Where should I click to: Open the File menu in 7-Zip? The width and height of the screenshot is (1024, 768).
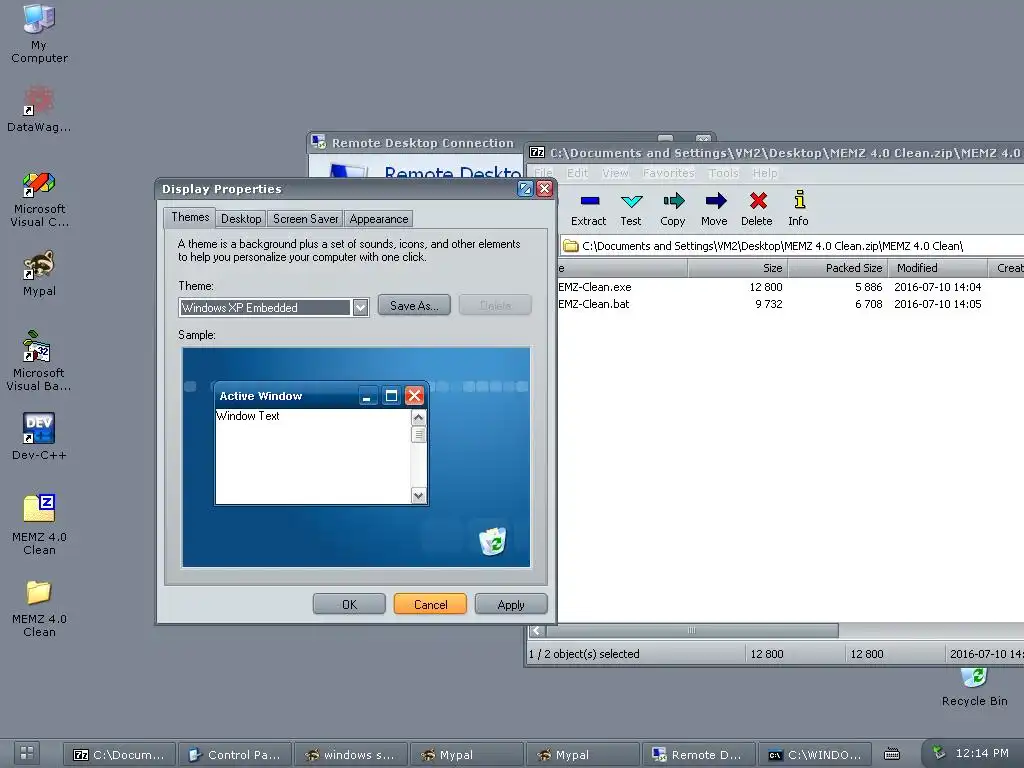543,173
